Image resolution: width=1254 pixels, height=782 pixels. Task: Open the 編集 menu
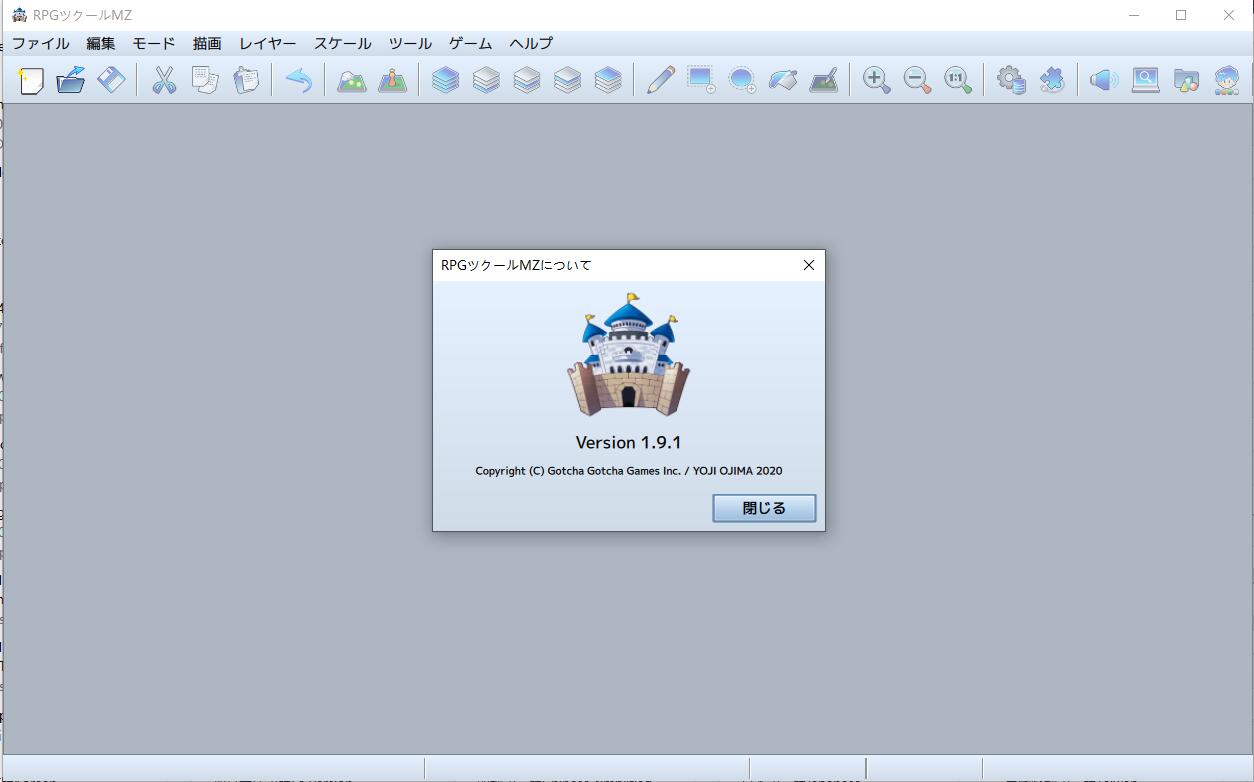click(101, 43)
